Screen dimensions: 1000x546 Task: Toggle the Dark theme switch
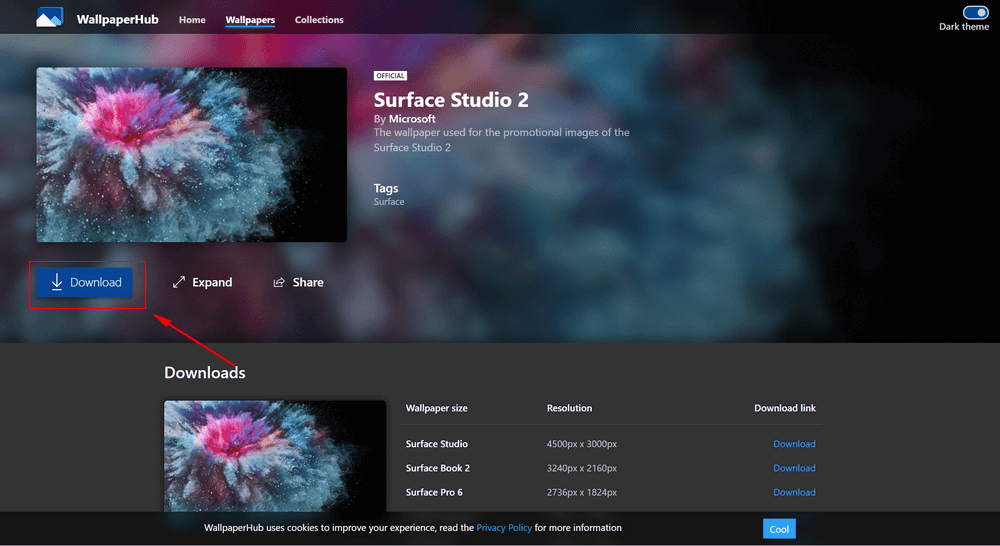tap(975, 13)
